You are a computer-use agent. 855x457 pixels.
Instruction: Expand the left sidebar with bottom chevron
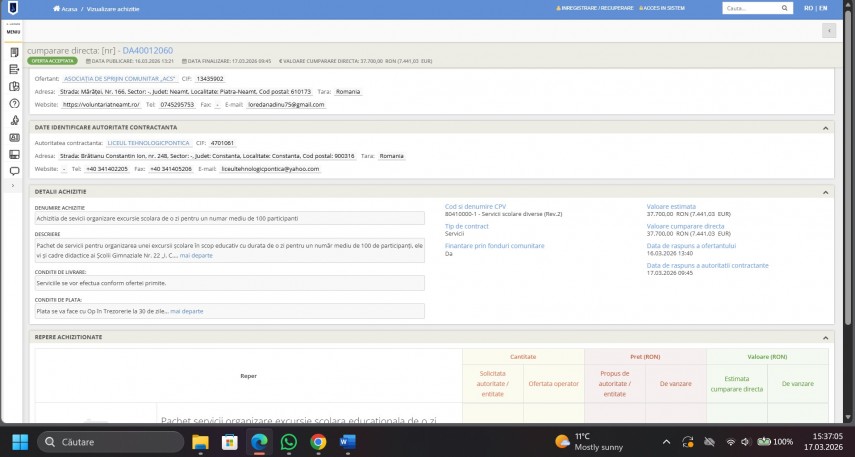coord(14,187)
